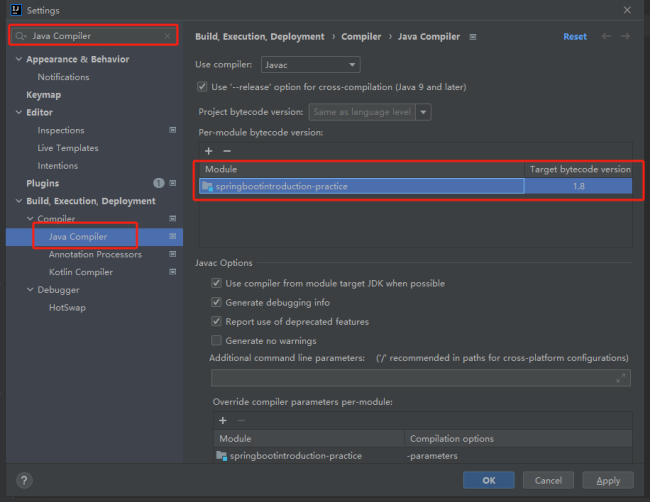Open Annotation Processors settings
Screen dimensions: 650x502
pyautogui.click(x=95, y=254)
